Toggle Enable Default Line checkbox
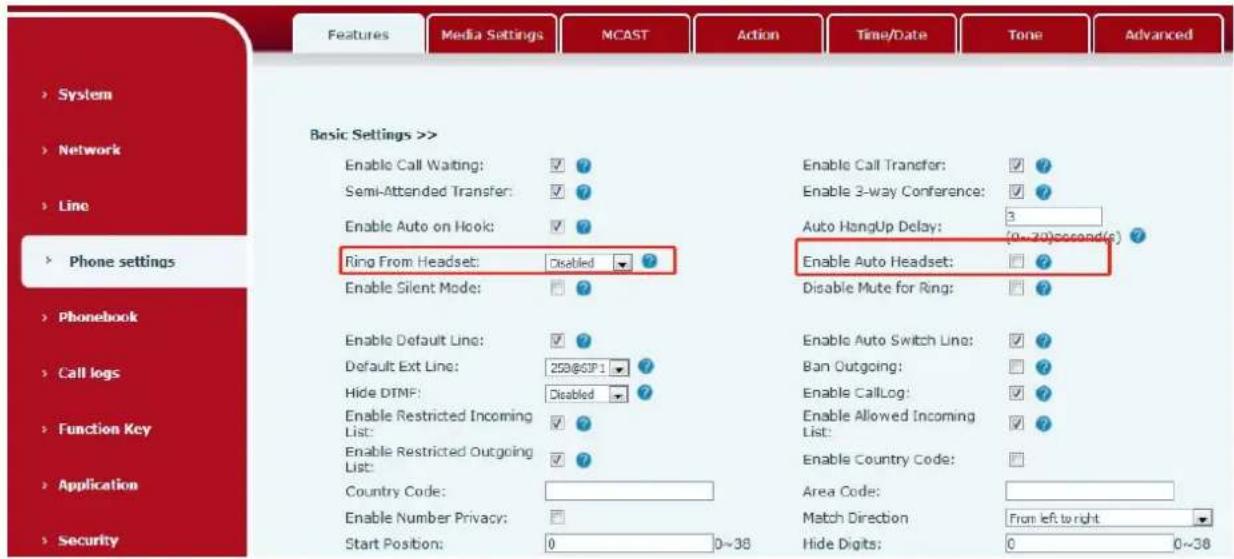Viewport: 1234px width, 559px height. click(556, 340)
